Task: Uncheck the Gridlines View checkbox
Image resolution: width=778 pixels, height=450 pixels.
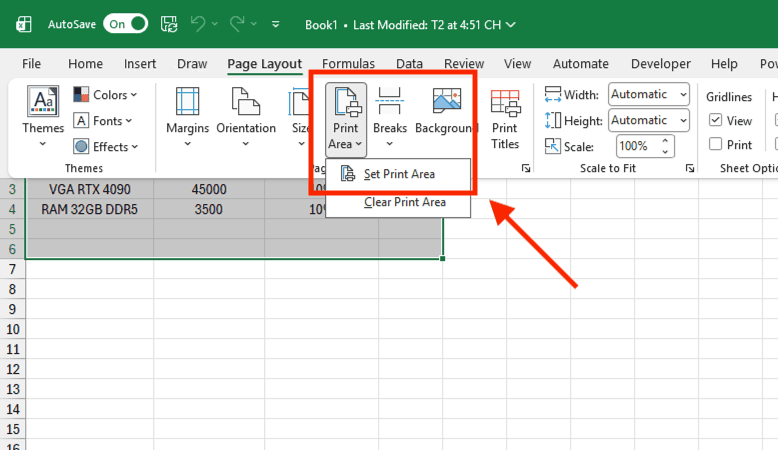Action: (715, 120)
